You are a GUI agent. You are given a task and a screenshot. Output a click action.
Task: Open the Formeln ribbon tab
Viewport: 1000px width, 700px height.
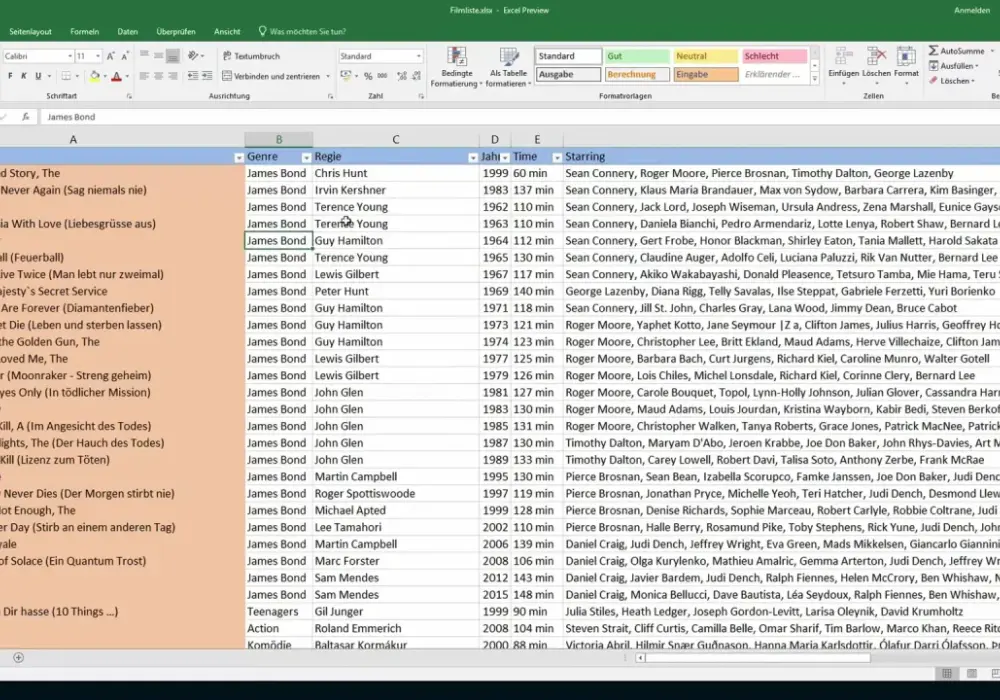pos(84,31)
